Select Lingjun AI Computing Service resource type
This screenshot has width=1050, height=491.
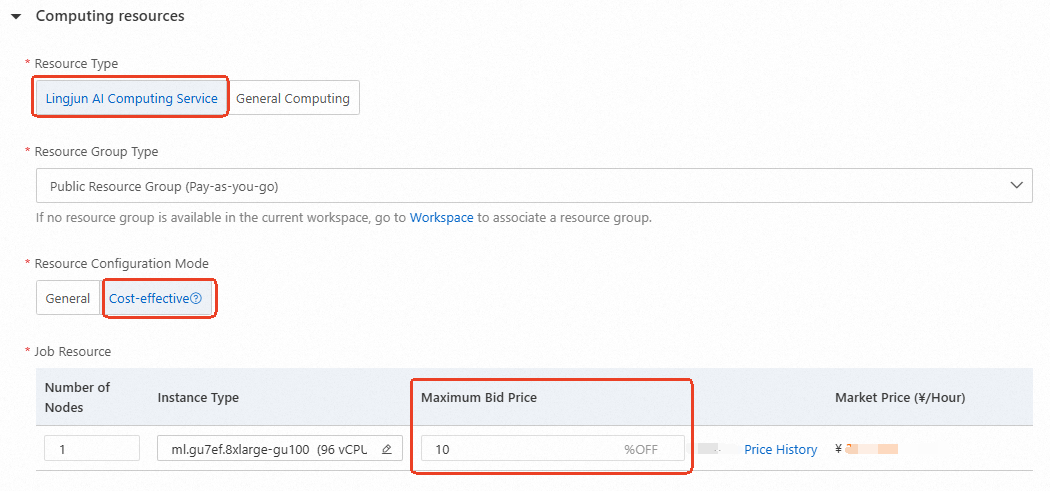pos(131,98)
